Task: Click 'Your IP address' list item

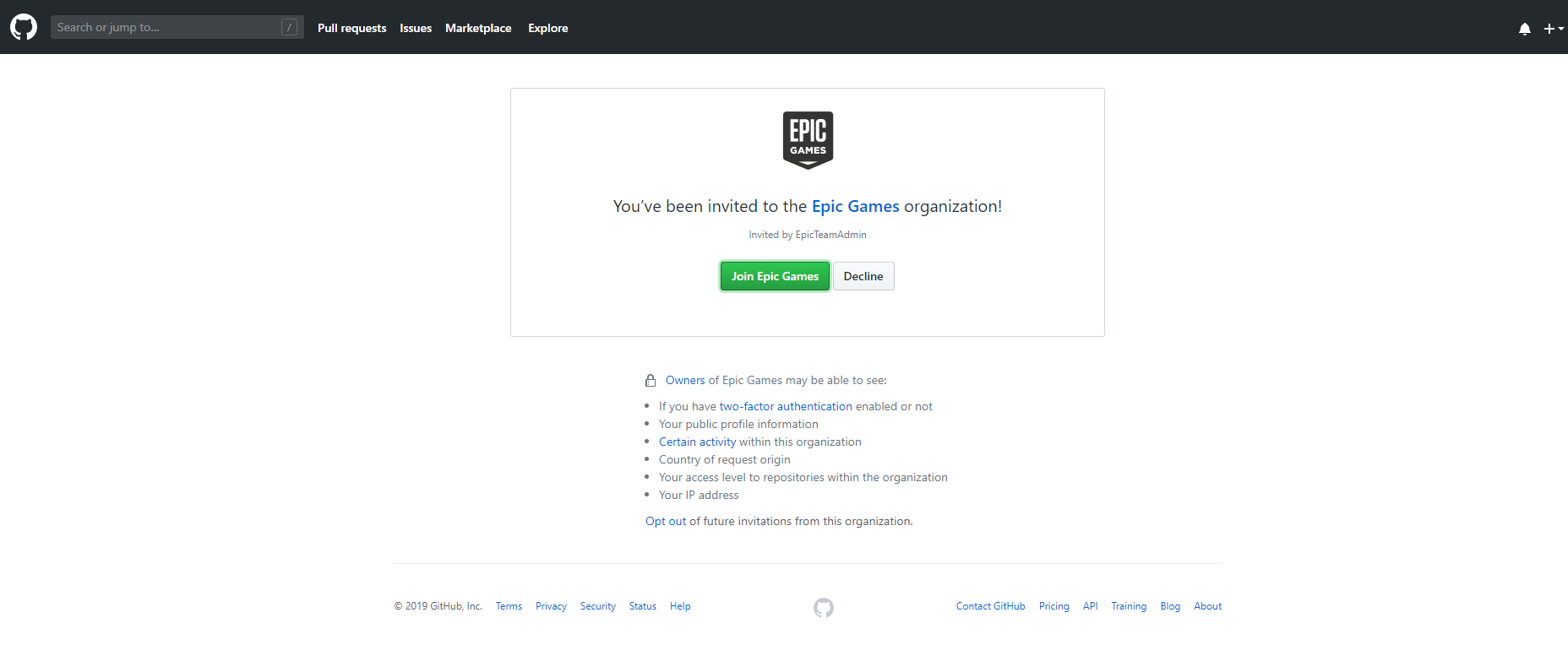Action: tap(699, 495)
